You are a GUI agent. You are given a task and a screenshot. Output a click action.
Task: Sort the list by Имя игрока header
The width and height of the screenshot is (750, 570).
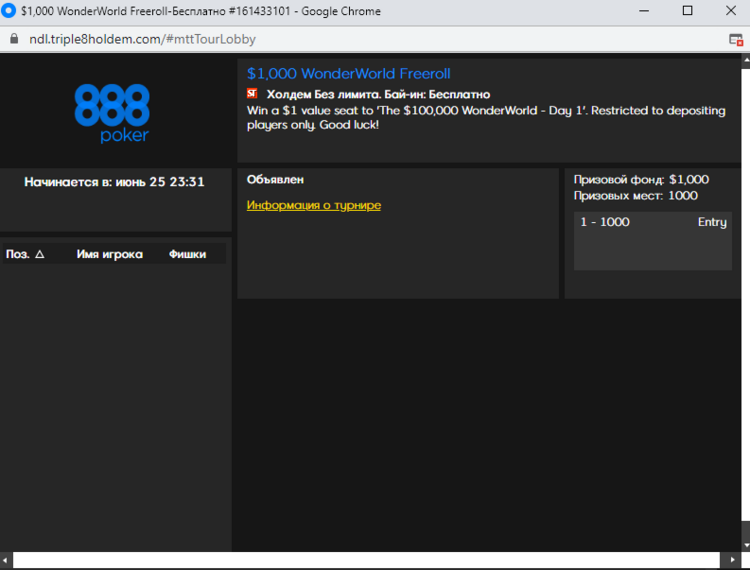pos(109,254)
